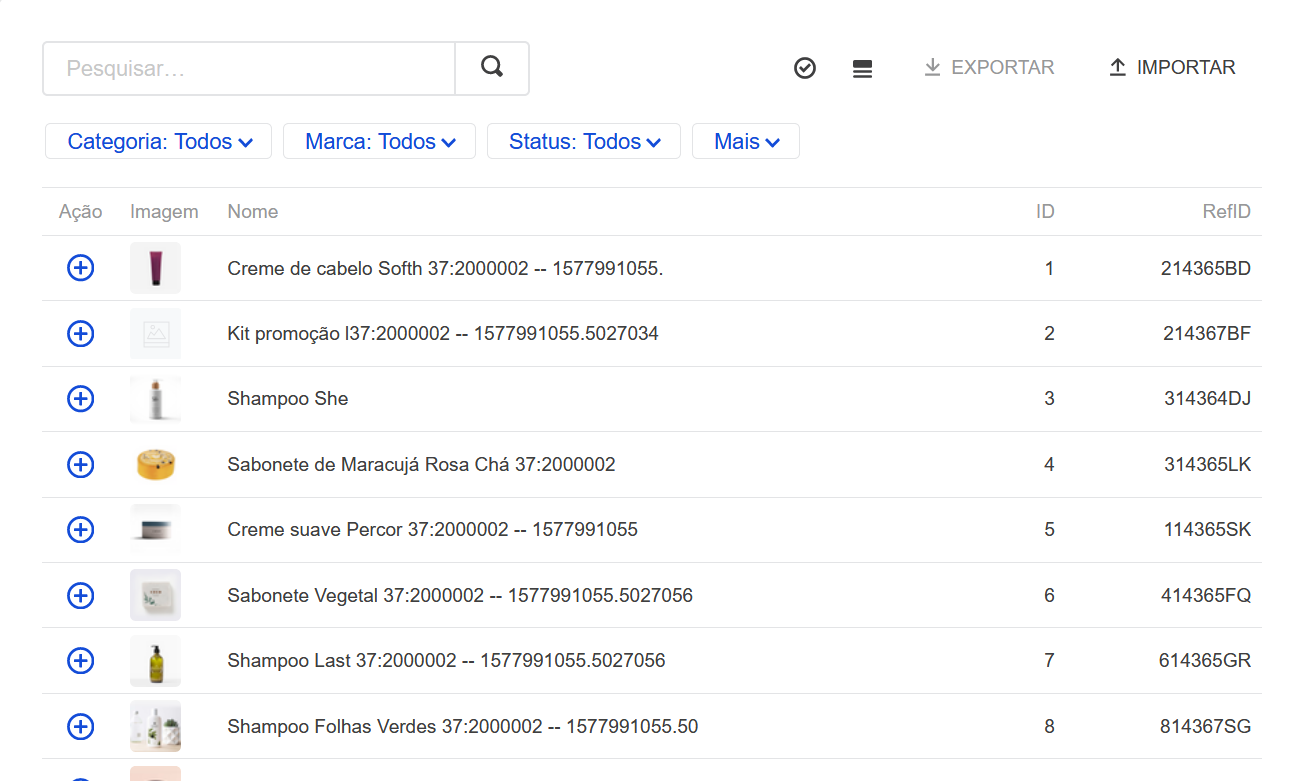Open the Kit promoção product thumbnail

coord(155,334)
